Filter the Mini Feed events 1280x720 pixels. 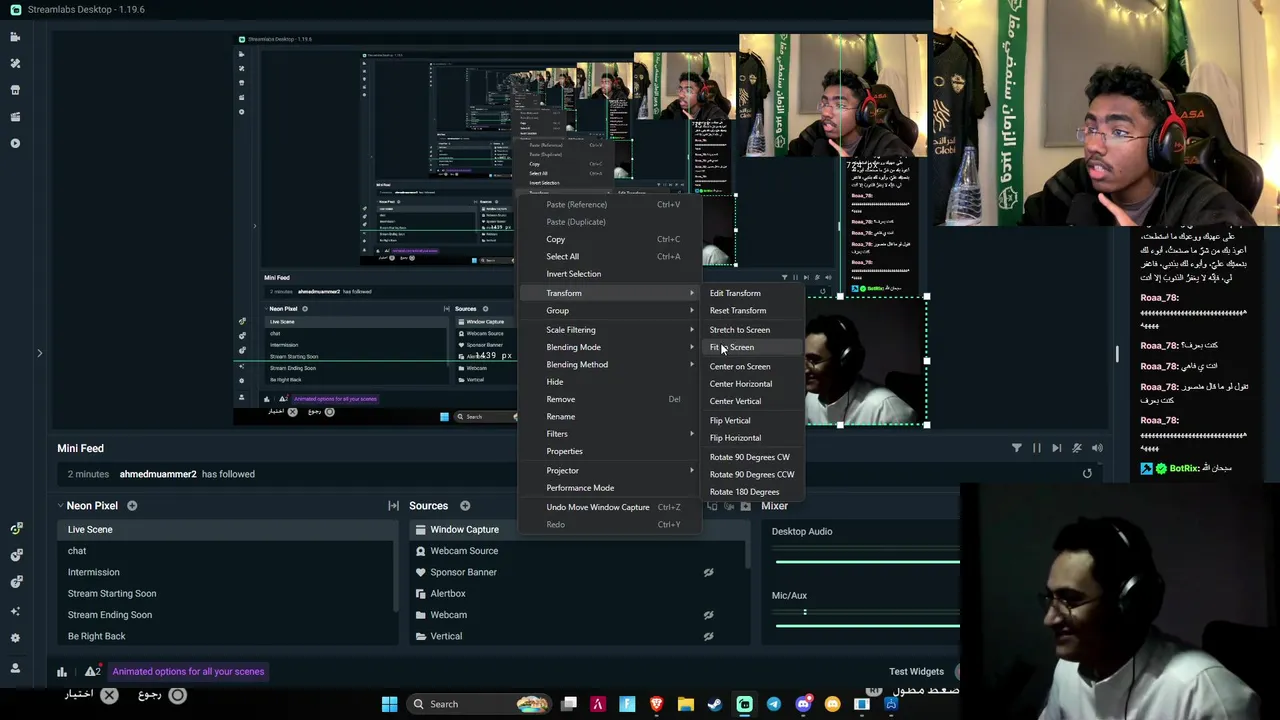[x=1017, y=448]
